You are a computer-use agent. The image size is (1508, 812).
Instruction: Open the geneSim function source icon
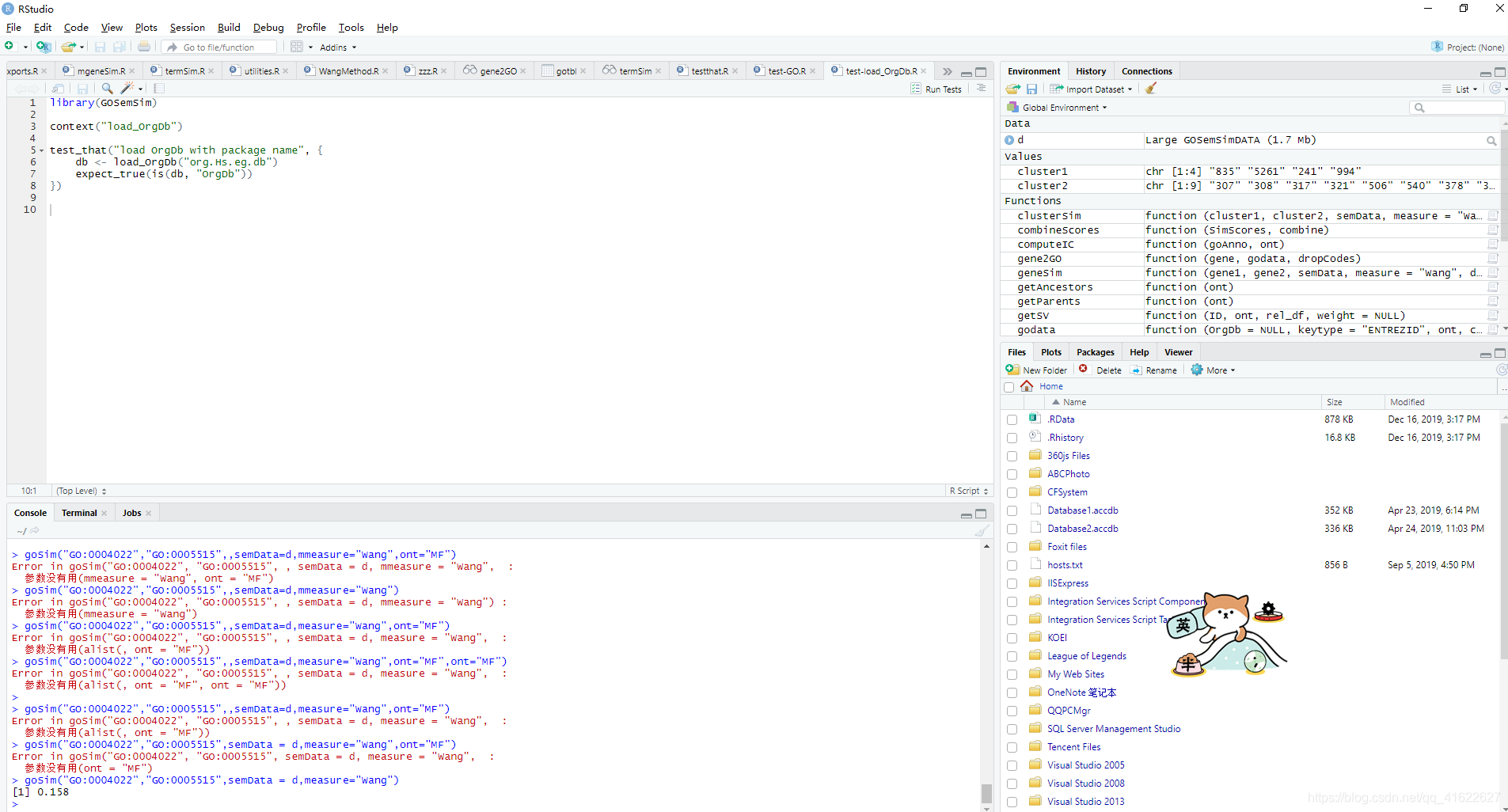tap(1493, 272)
